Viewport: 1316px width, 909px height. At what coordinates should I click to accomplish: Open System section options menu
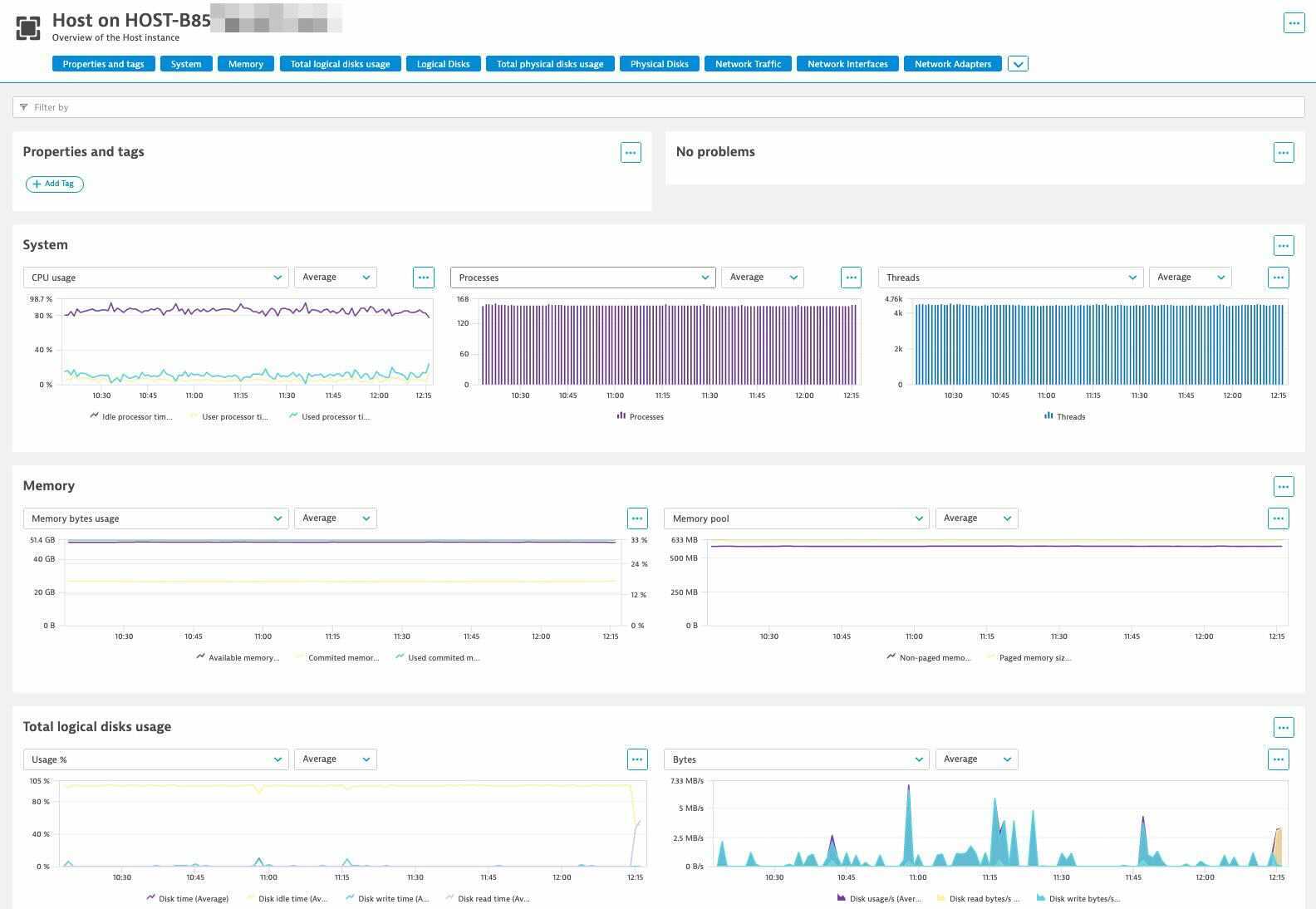pyautogui.click(x=1284, y=245)
